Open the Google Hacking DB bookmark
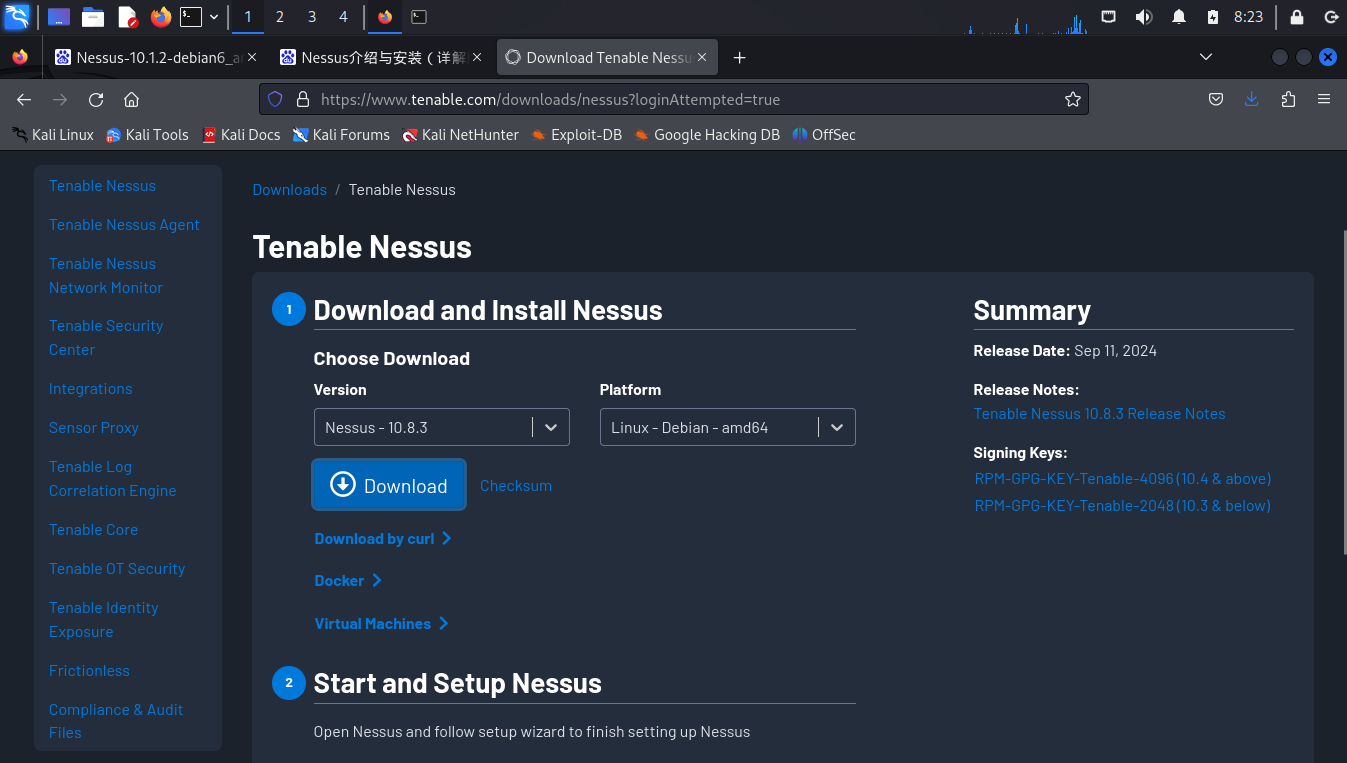Image resolution: width=1347 pixels, height=763 pixels. pyautogui.click(x=707, y=134)
